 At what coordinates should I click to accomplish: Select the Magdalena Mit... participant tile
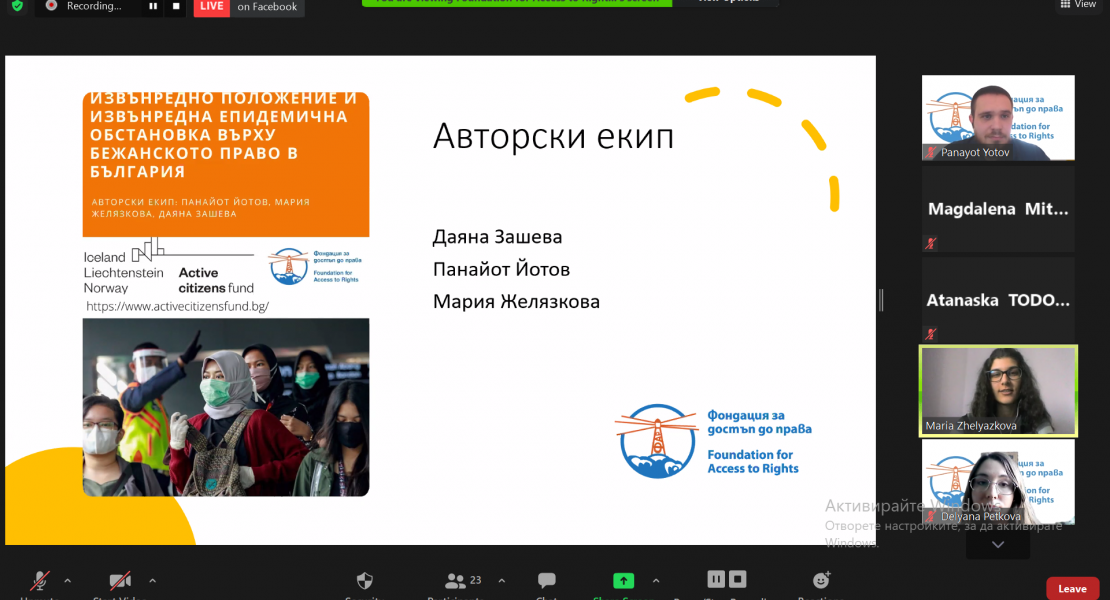pyautogui.click(x=998, y=209)
